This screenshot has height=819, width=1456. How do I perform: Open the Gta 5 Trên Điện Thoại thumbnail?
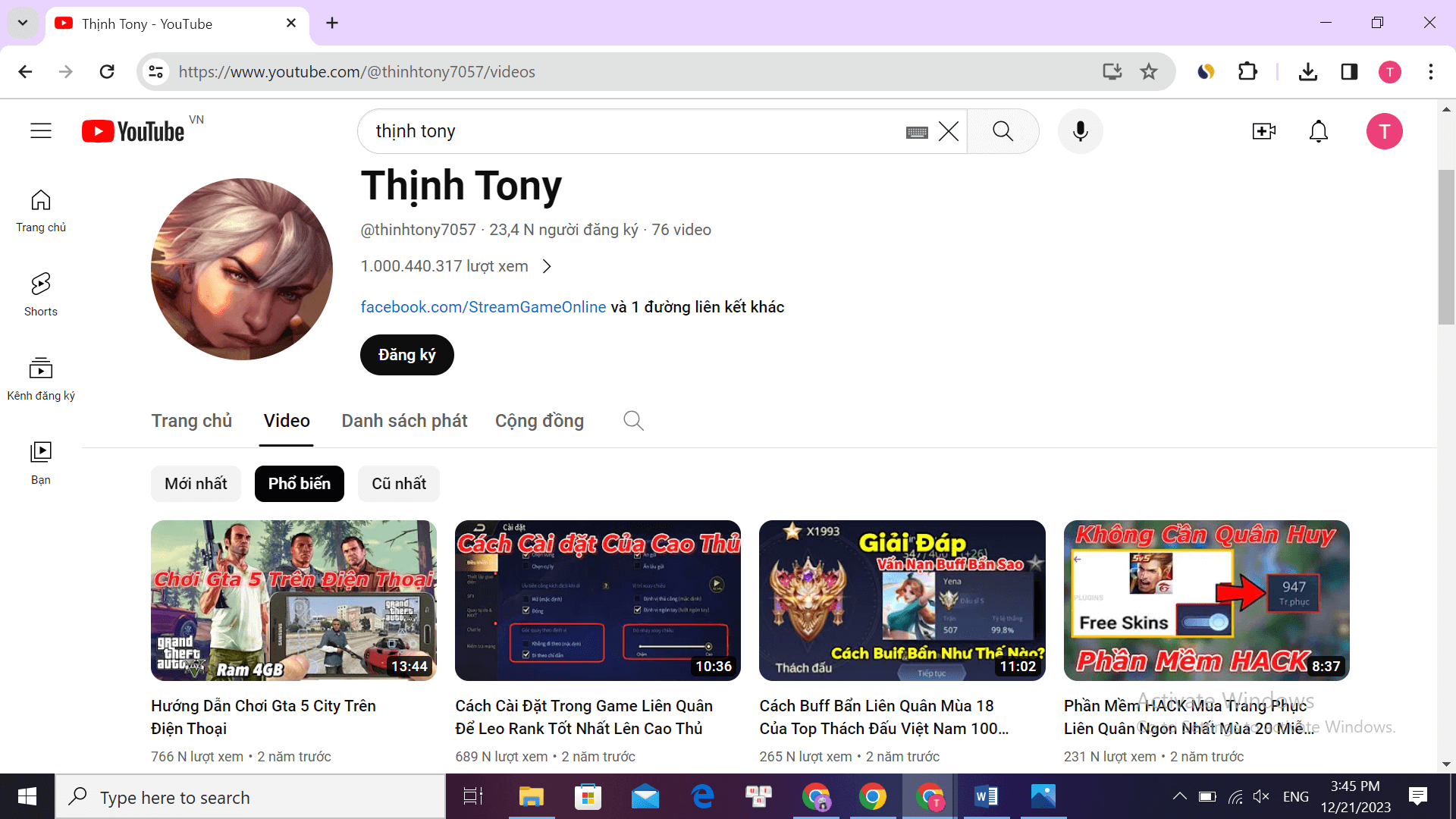tap(293, 601)
